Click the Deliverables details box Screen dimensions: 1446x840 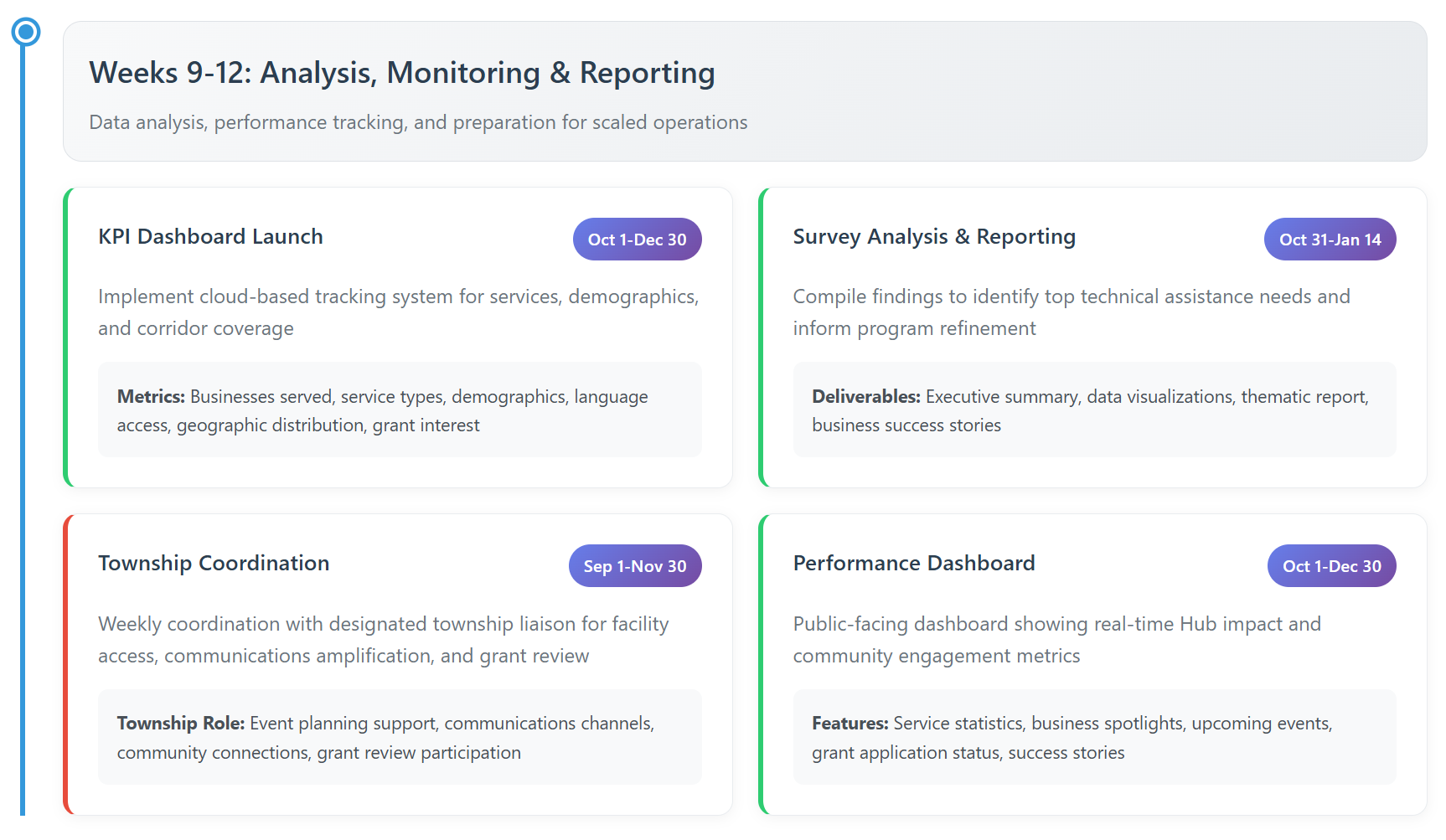point(1093,410)
